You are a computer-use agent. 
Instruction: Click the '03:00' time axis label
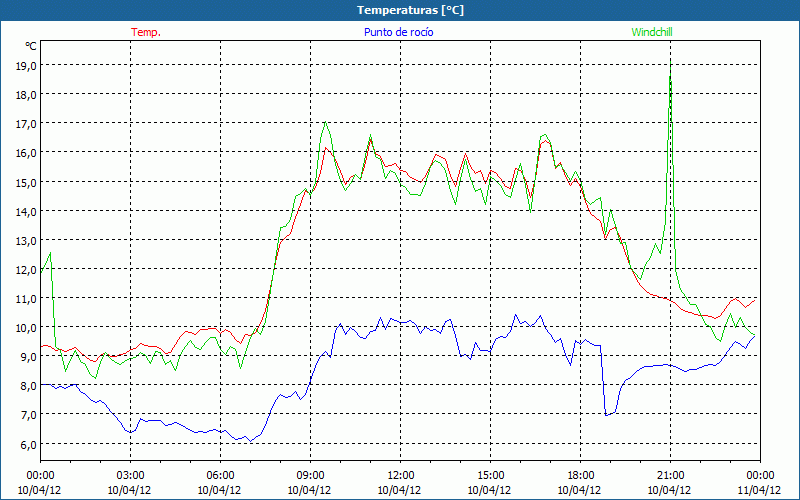(x=131, y=476)
